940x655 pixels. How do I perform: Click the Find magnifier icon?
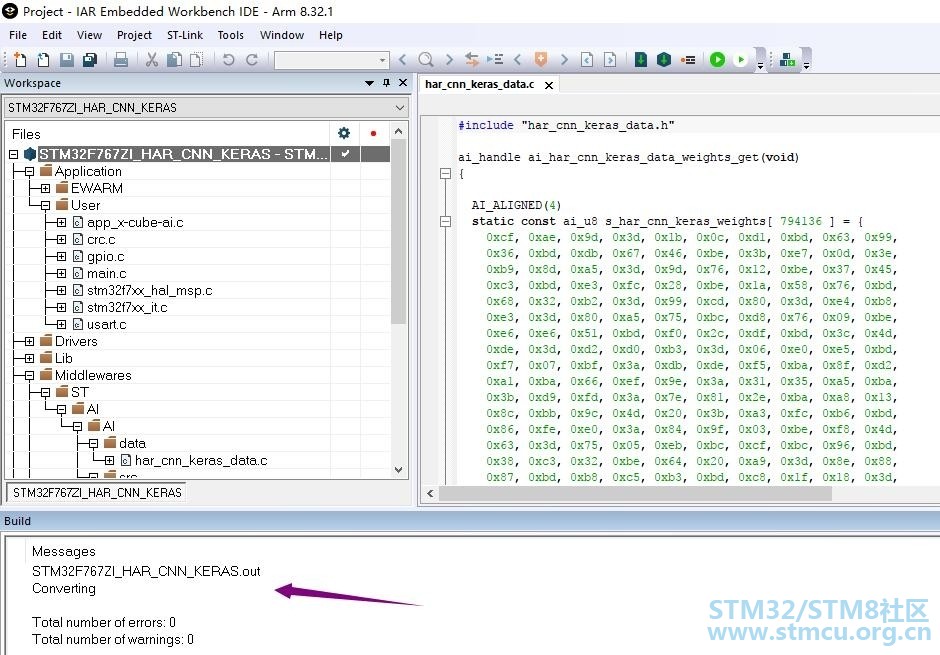click(x=426, y=59)
